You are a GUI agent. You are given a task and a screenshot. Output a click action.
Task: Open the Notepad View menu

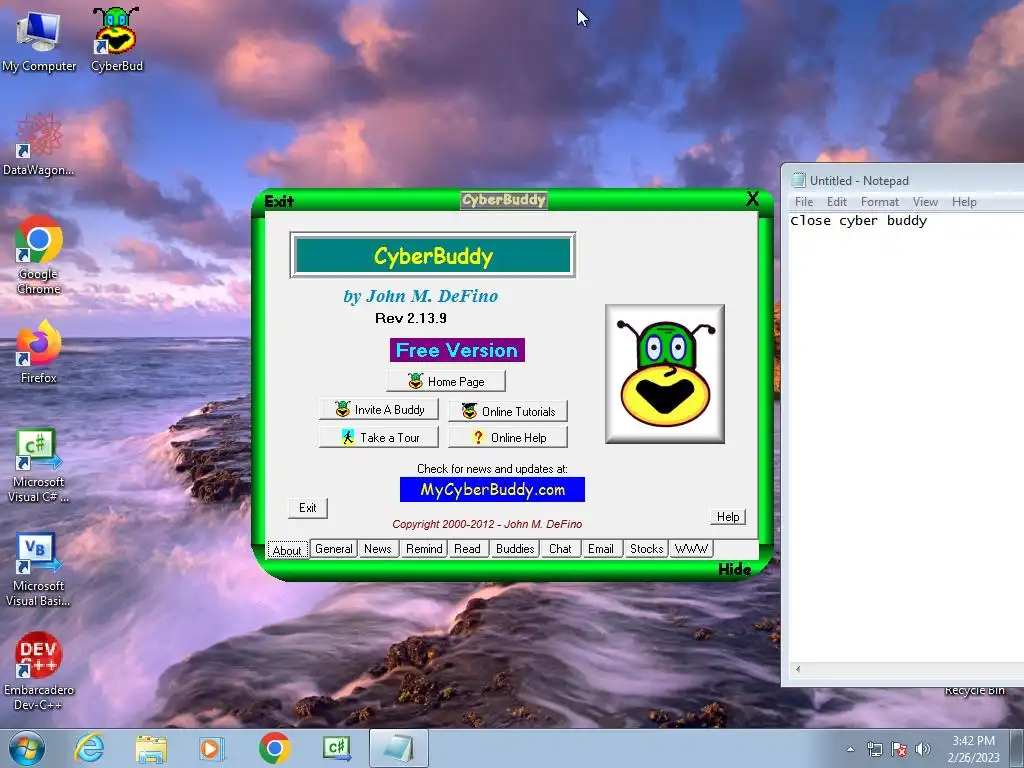click(x=925, y=202)
